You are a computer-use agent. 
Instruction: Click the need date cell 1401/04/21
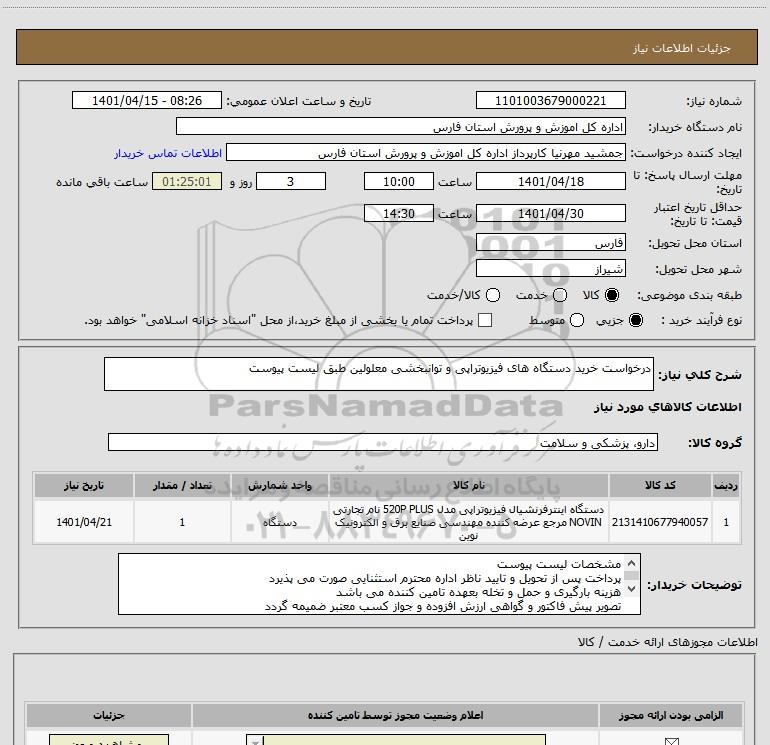(84, 522)
